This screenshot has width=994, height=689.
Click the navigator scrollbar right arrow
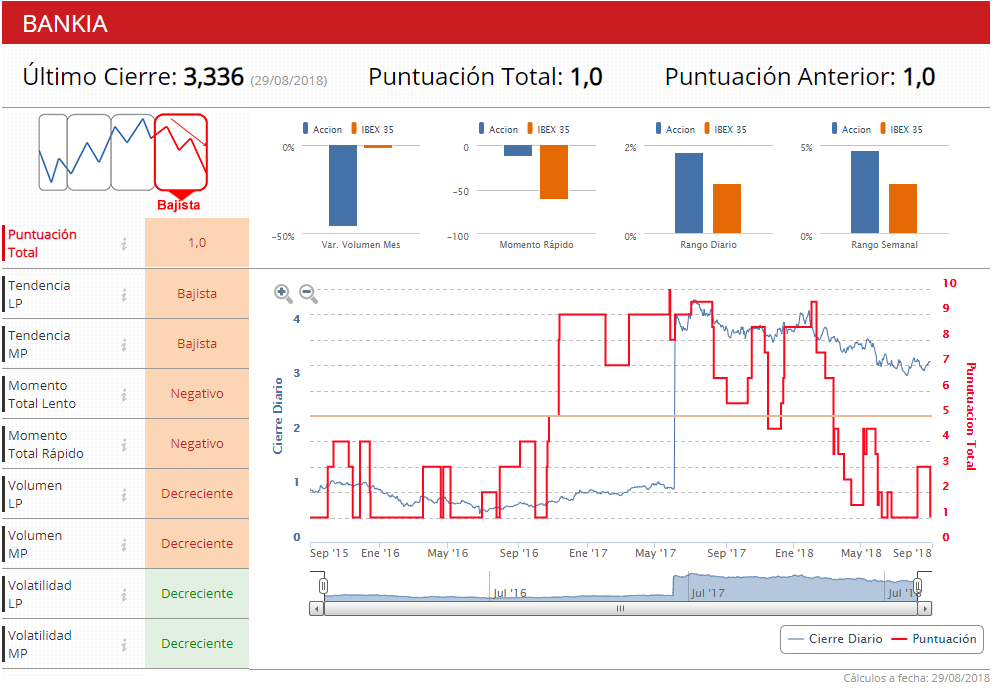coord(925,609)
